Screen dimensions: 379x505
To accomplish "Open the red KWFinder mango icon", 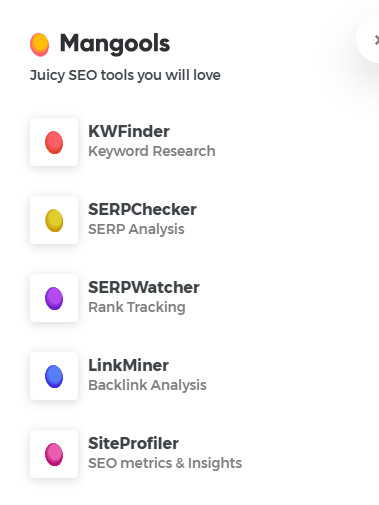I will (x=54, y=142).
